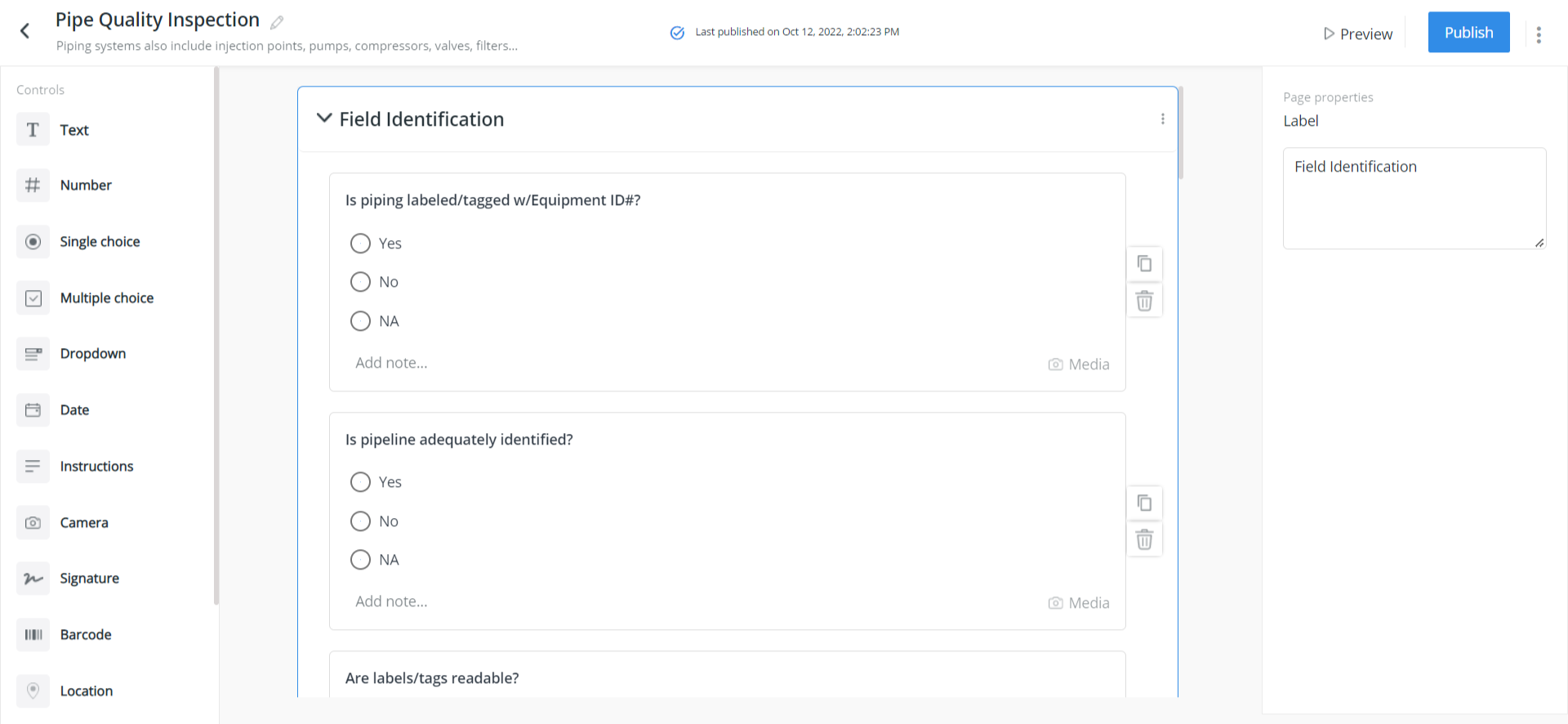
Task: Select No for pipeline adequately identified
Action: (360, 521)
